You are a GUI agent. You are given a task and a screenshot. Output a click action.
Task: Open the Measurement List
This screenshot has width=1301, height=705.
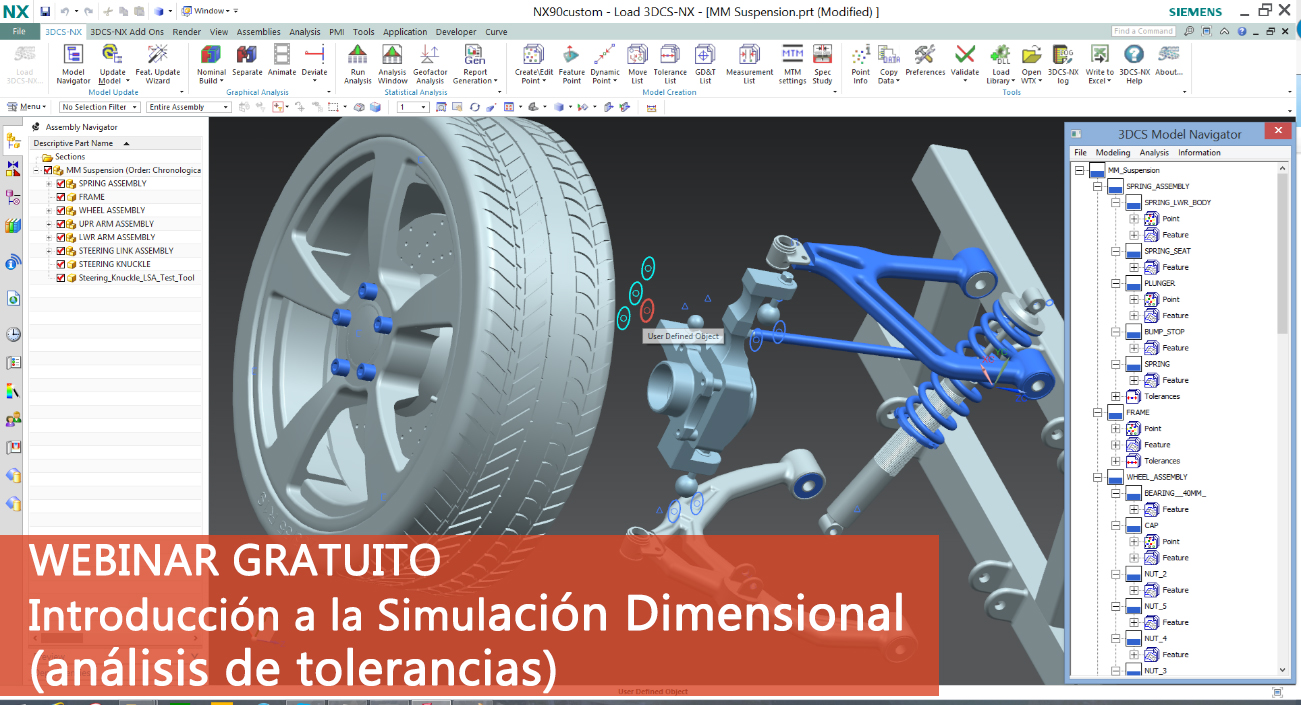(x=749, y=63)
